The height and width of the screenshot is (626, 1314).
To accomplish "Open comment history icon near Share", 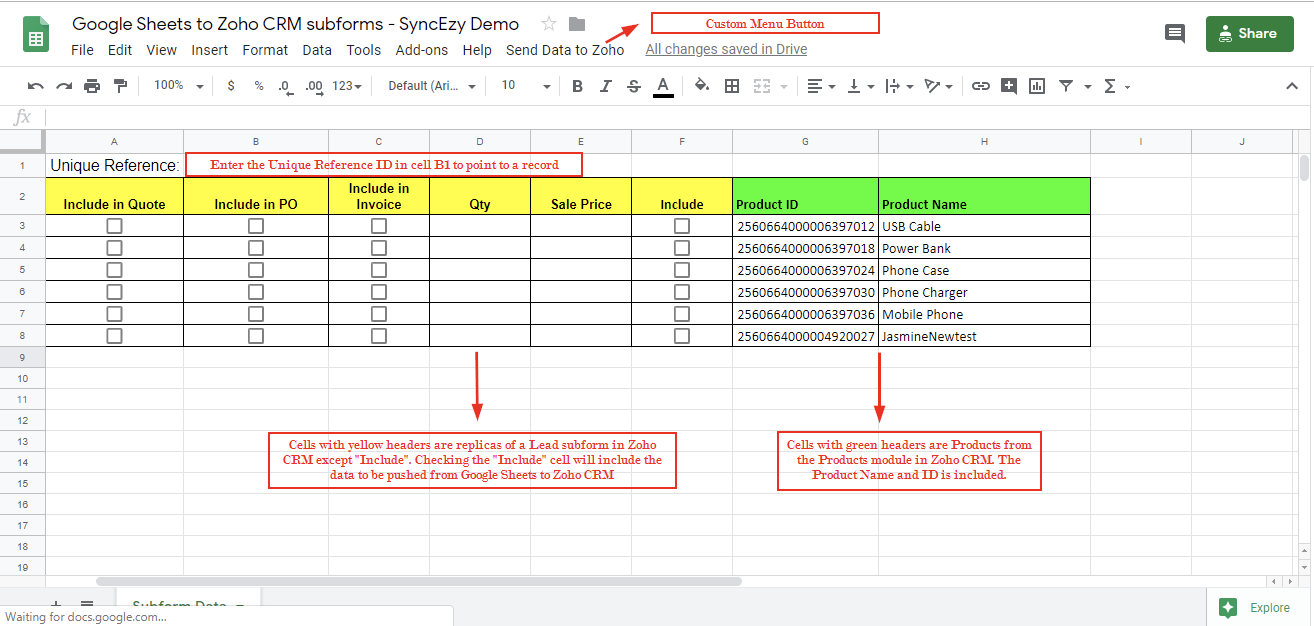I will coord(1175,33).
